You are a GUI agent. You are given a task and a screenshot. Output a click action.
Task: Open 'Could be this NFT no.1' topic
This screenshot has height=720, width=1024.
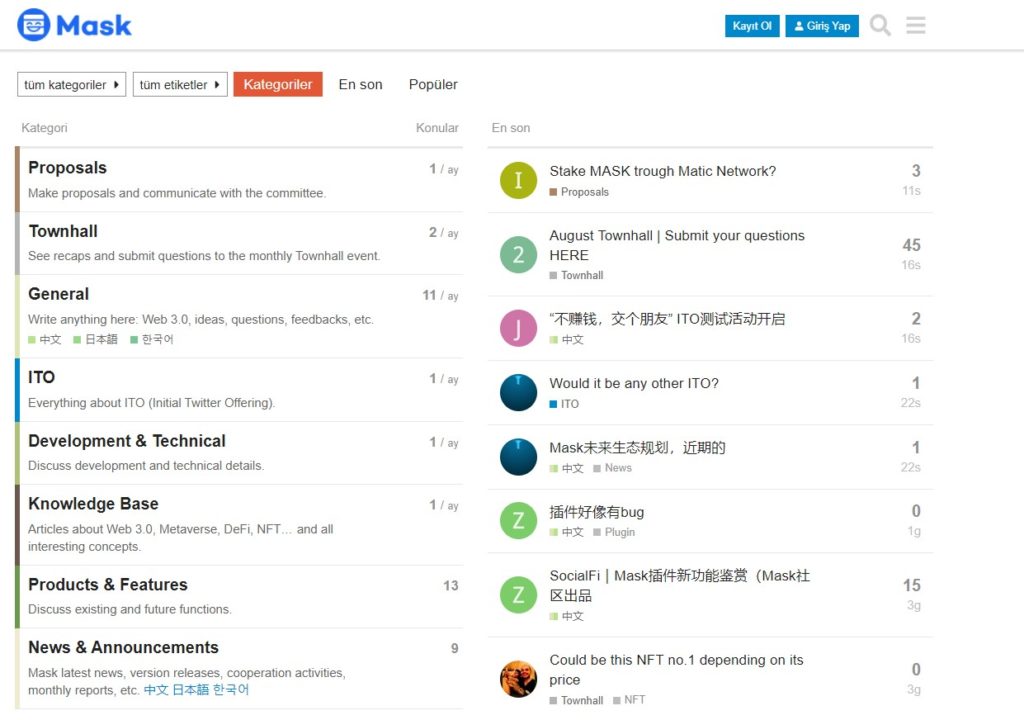point(677,670)
